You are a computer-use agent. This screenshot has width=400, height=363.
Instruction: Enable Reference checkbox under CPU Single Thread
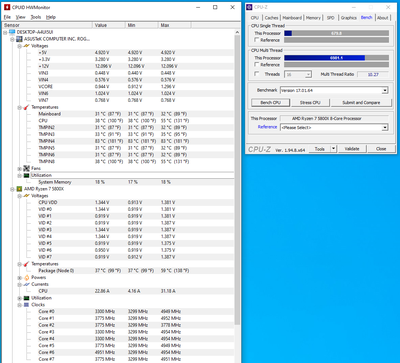(x=256, y=40)
